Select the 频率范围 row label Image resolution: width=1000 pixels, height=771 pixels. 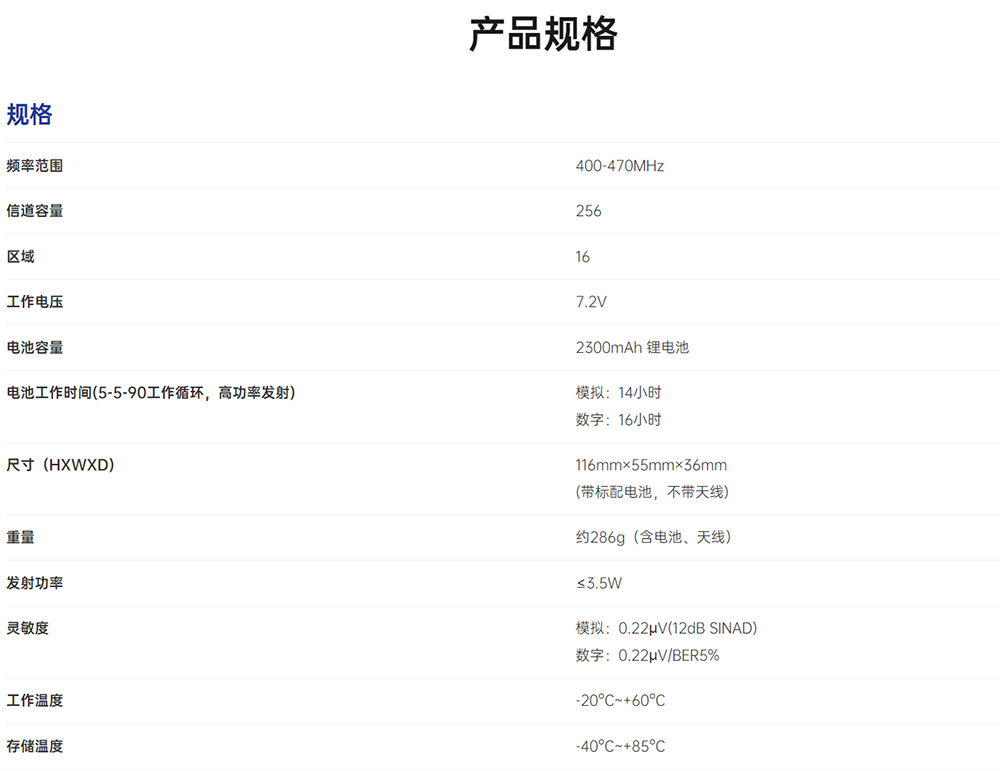(34, 166)
